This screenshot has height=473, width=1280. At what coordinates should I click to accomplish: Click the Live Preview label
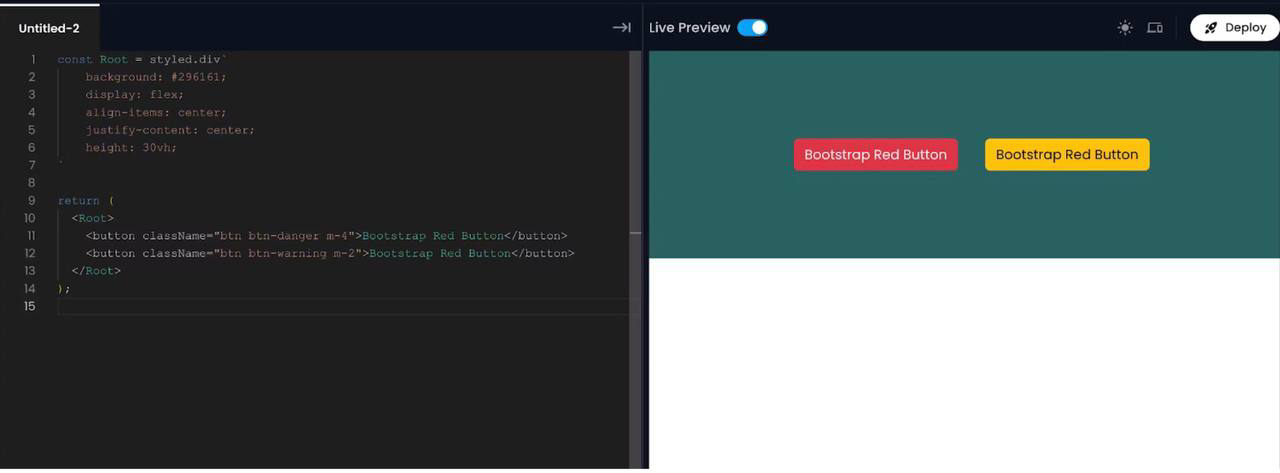click(x=690, y=28)
